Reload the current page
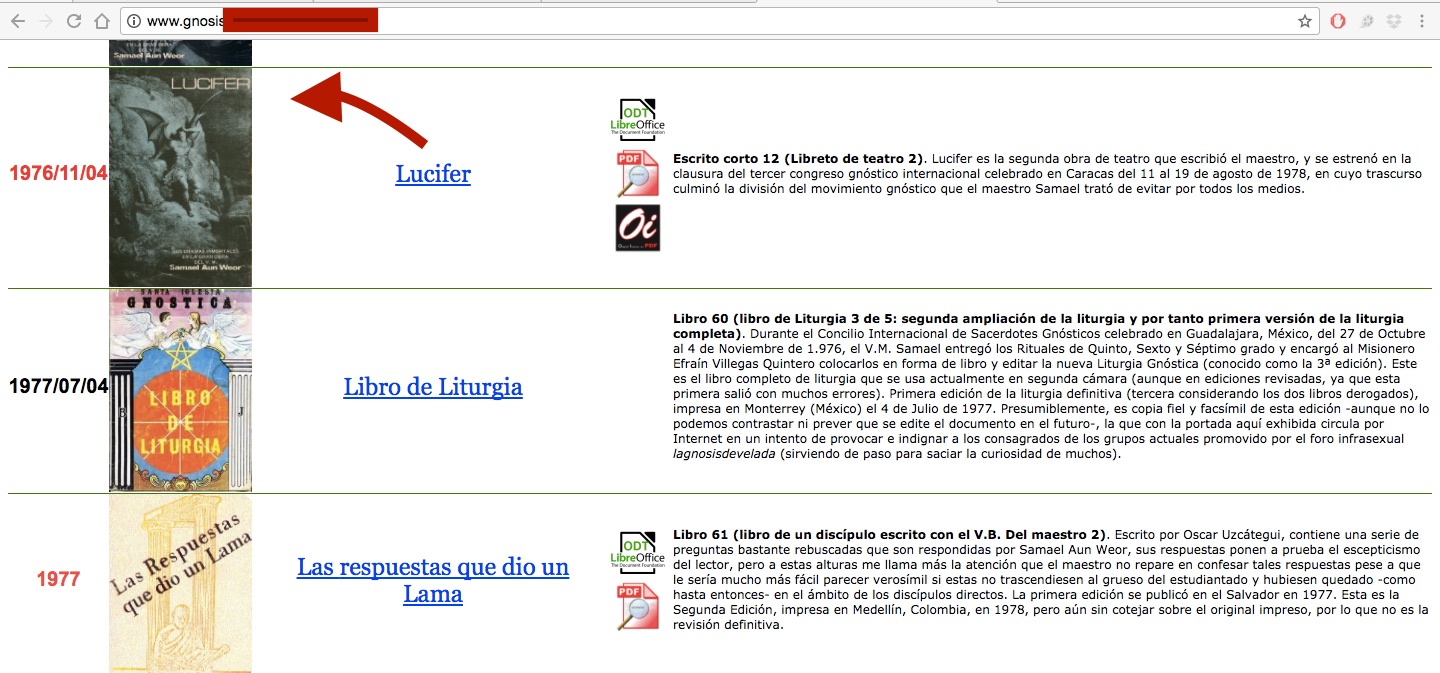The image size is (1440, 673). (74, 21)
